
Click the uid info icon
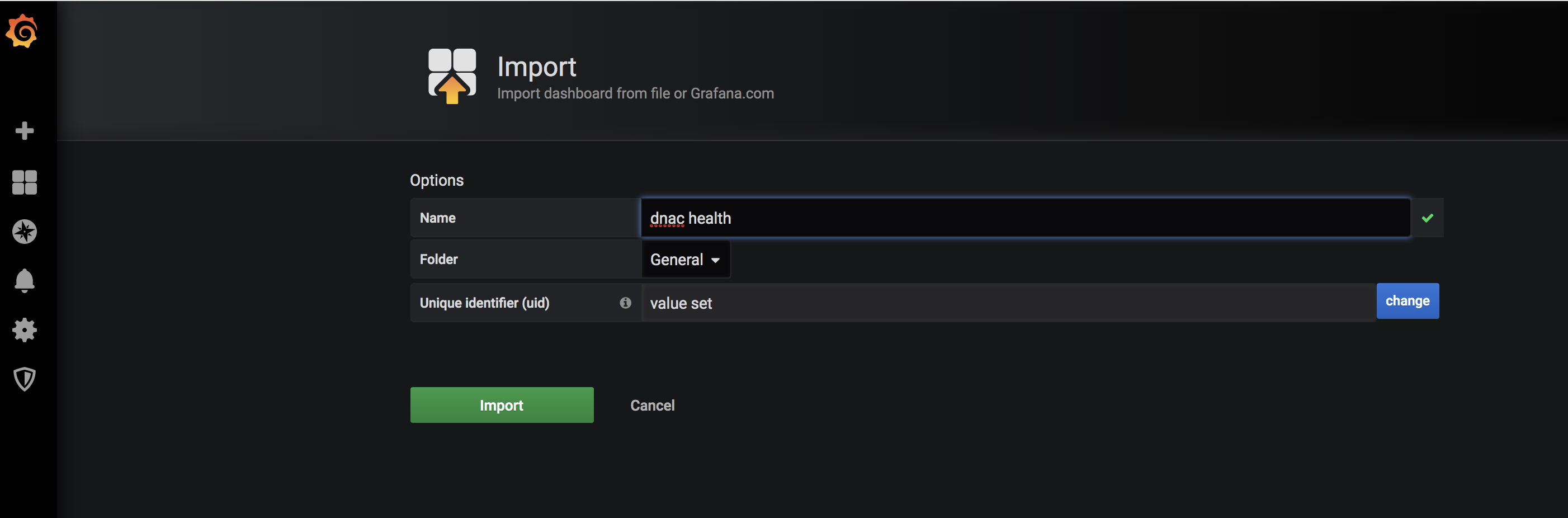coord(625,303)
